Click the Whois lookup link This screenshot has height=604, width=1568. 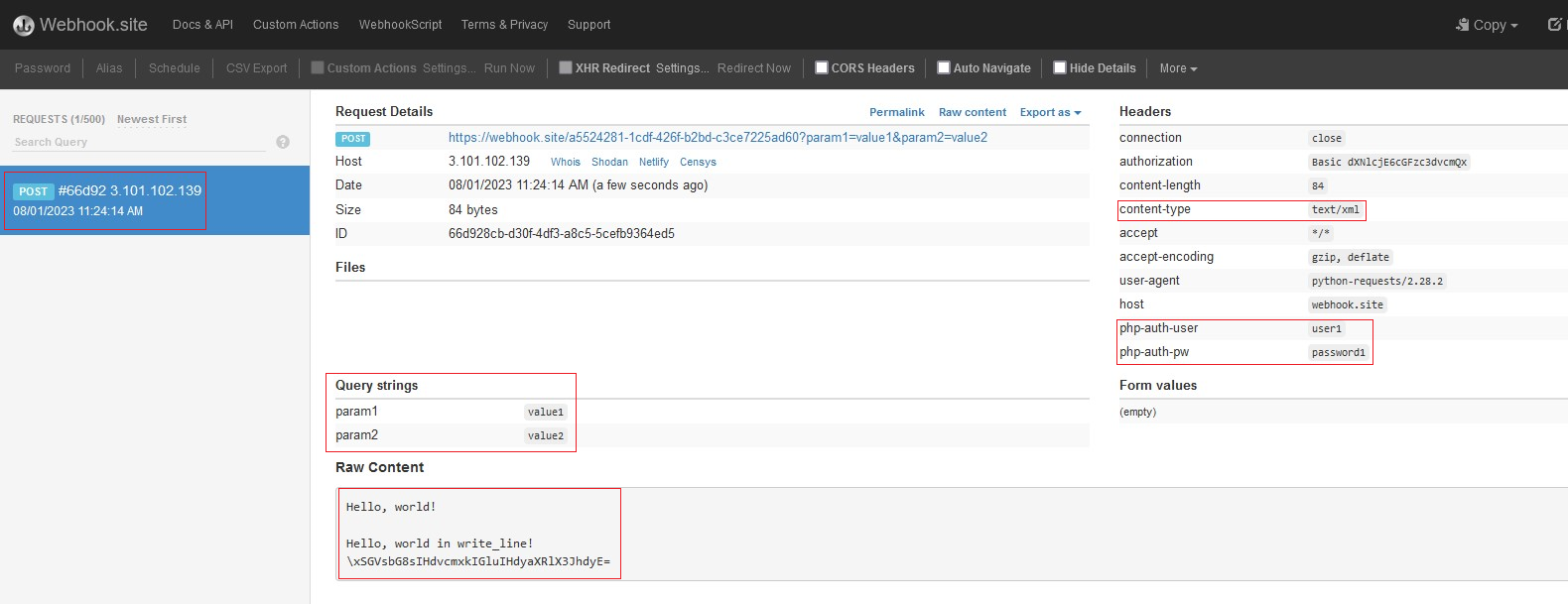tap(566, 162)
